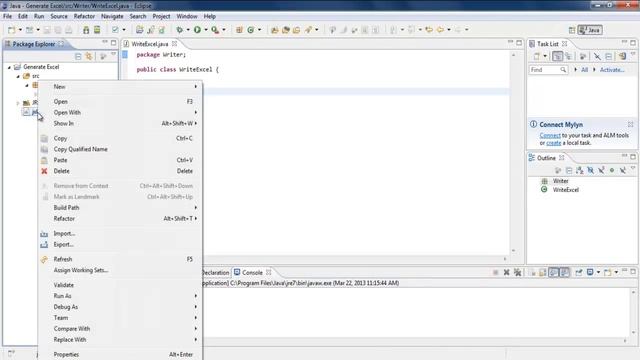Open the Debug button dropdown arrow
640x360 pixels.
tap(188, 30)
